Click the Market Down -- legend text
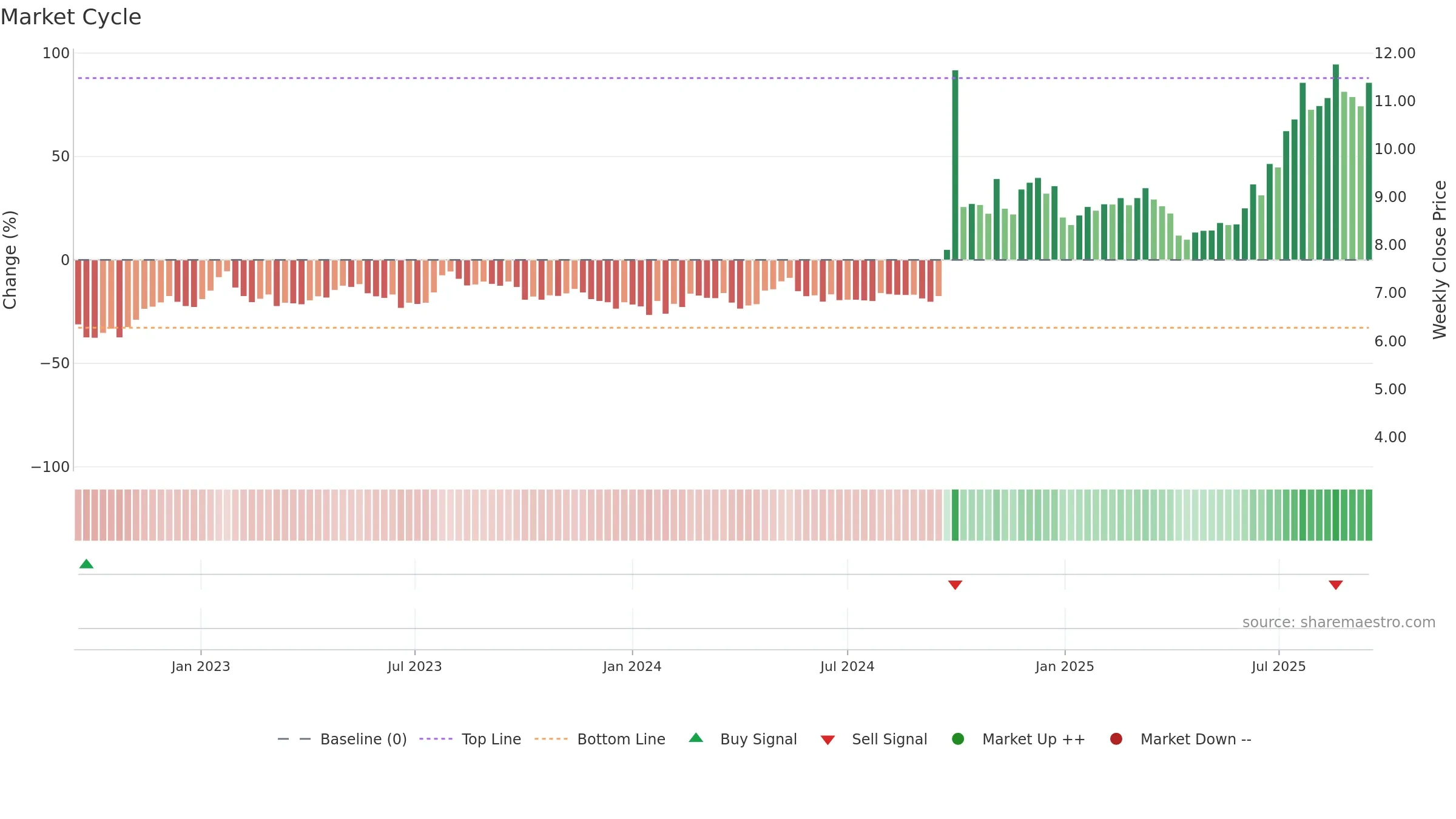Viewport: 1456px width, 819px height. (x=1196, y=740)
